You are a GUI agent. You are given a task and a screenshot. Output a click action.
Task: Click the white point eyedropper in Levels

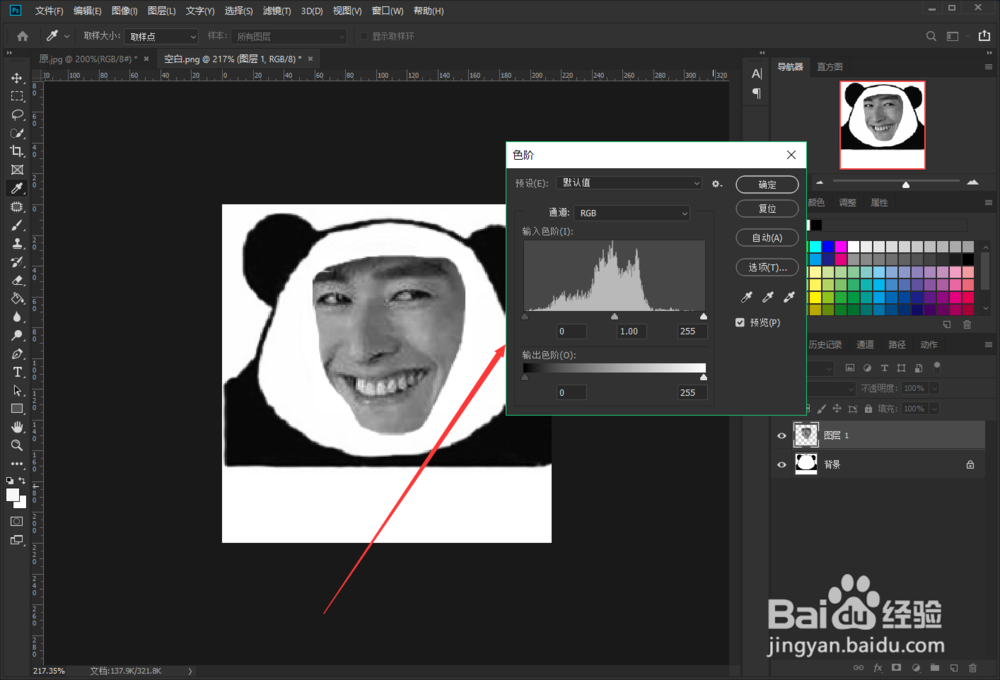pyautogui.click(x=790, y=297)
